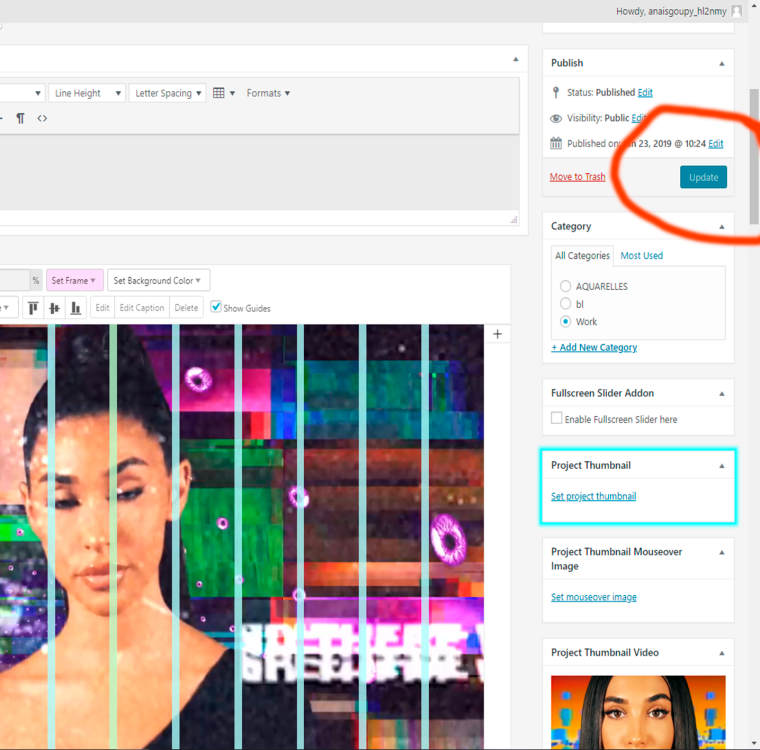
Task: Open the Formats menu
Action: pos(268,93)
